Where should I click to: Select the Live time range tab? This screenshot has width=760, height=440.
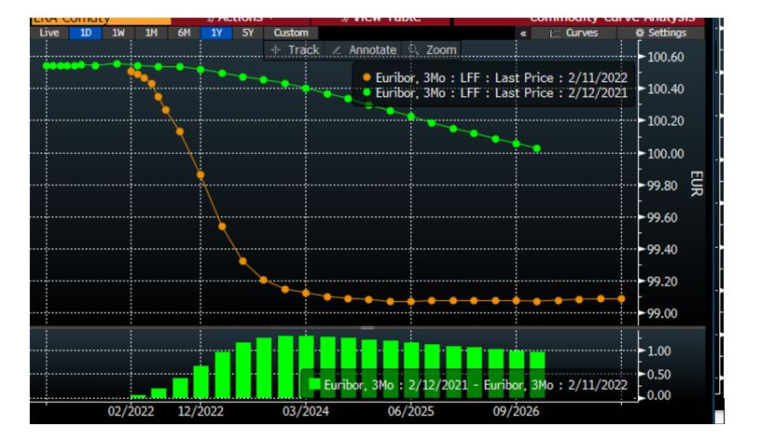click(x=49, y=33)
